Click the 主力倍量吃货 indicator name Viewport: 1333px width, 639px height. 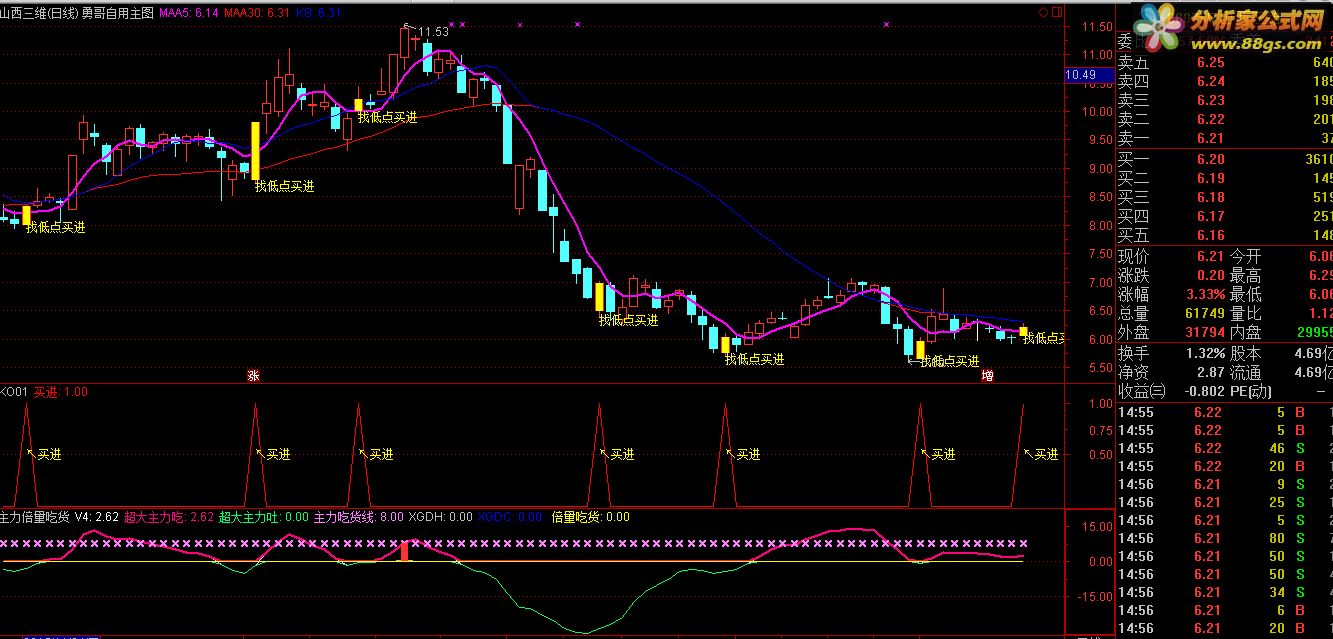(35, 517)
